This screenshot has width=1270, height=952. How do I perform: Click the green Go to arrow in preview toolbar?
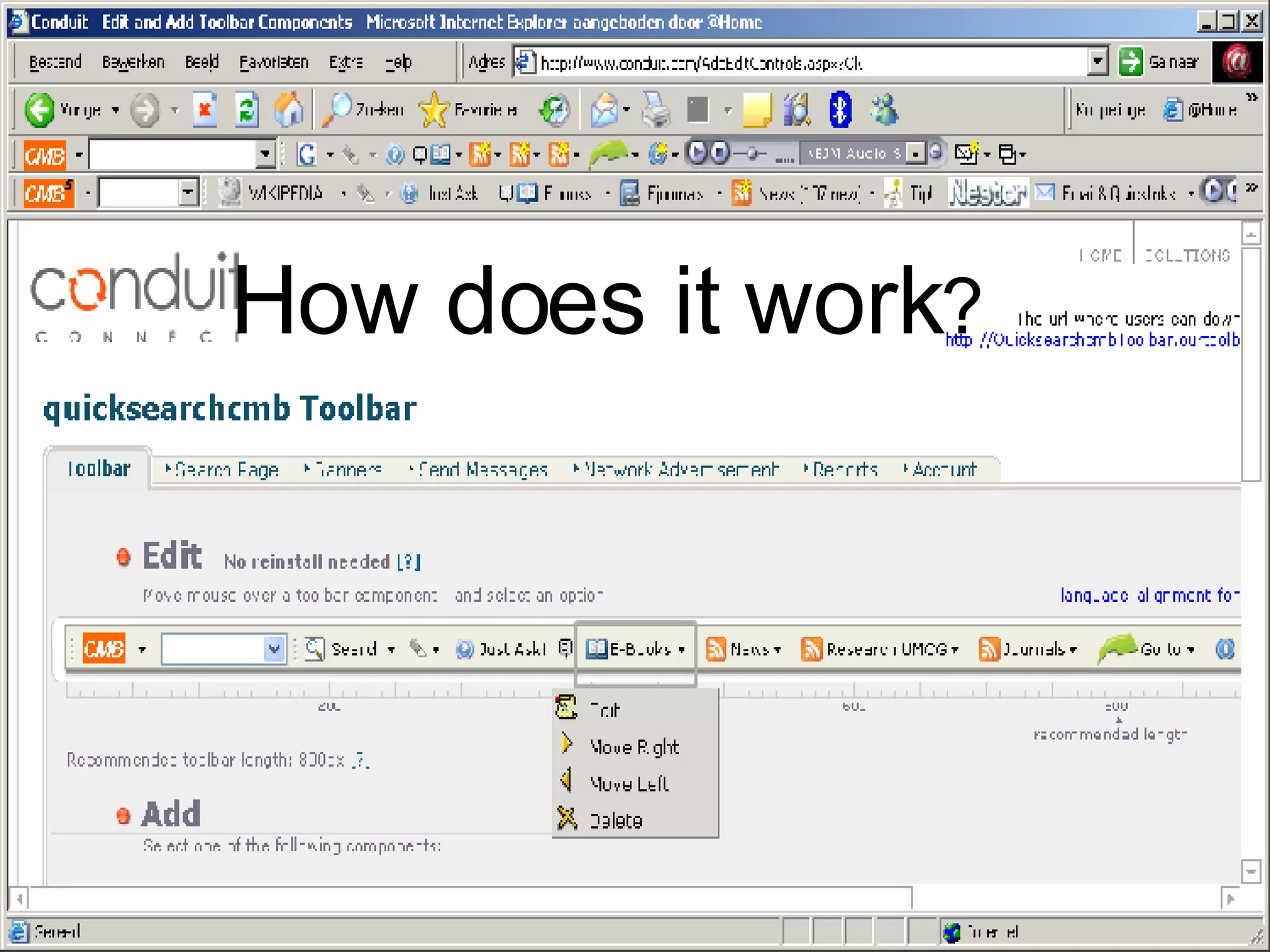pos(1116,648)
